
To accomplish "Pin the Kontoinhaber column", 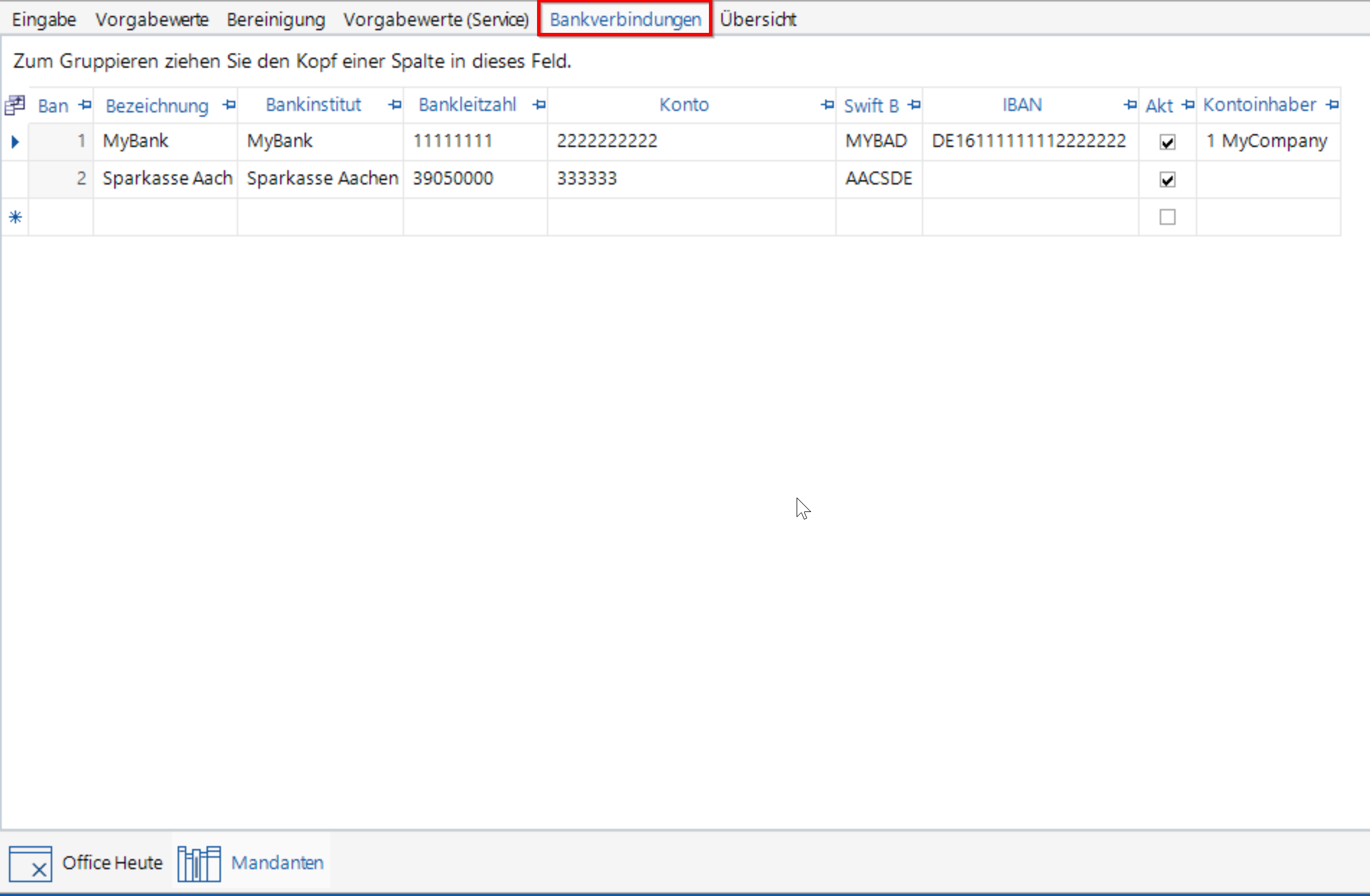I will (1333, 105).
